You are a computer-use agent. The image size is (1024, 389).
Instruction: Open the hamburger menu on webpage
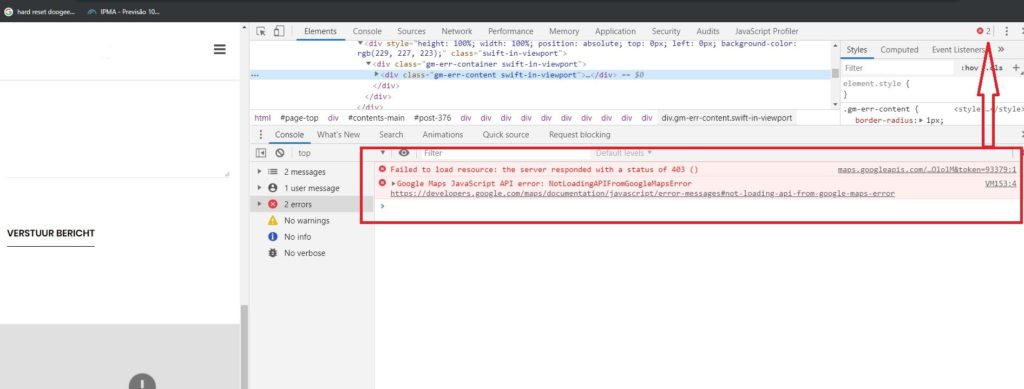219,50
